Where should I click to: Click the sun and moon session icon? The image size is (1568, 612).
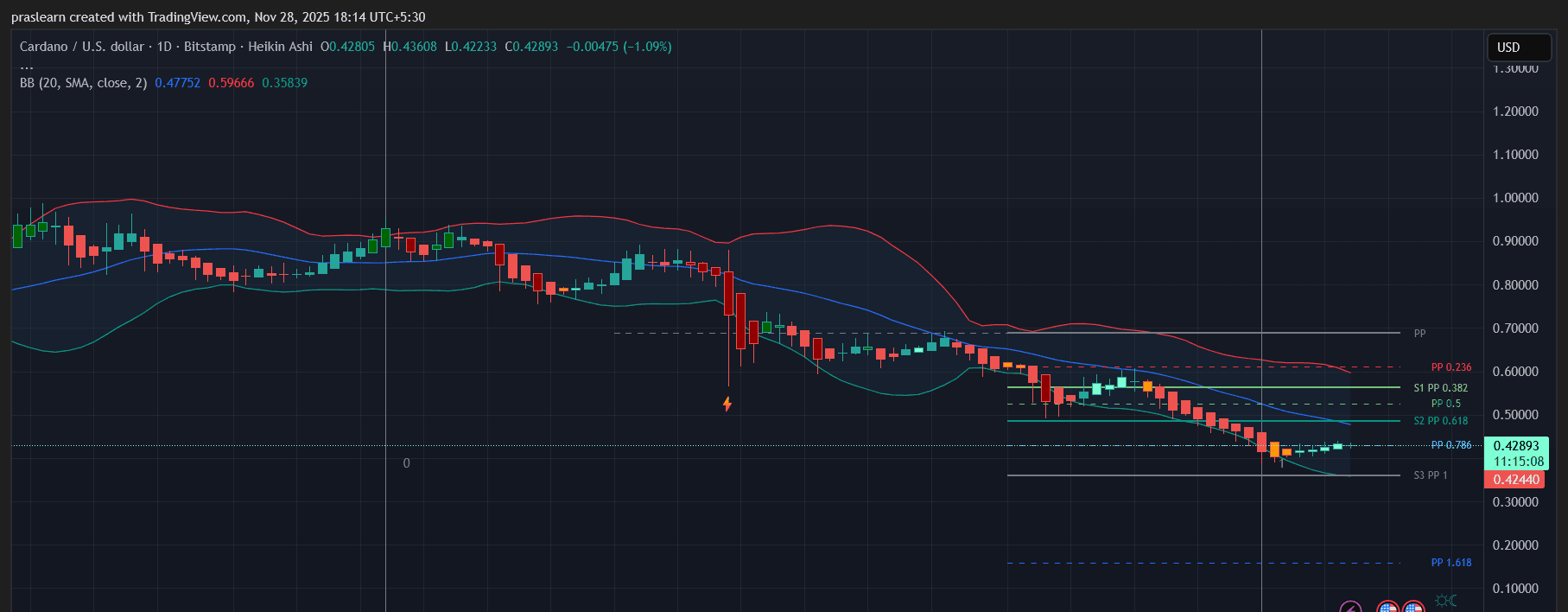[x=1445, y=600]
